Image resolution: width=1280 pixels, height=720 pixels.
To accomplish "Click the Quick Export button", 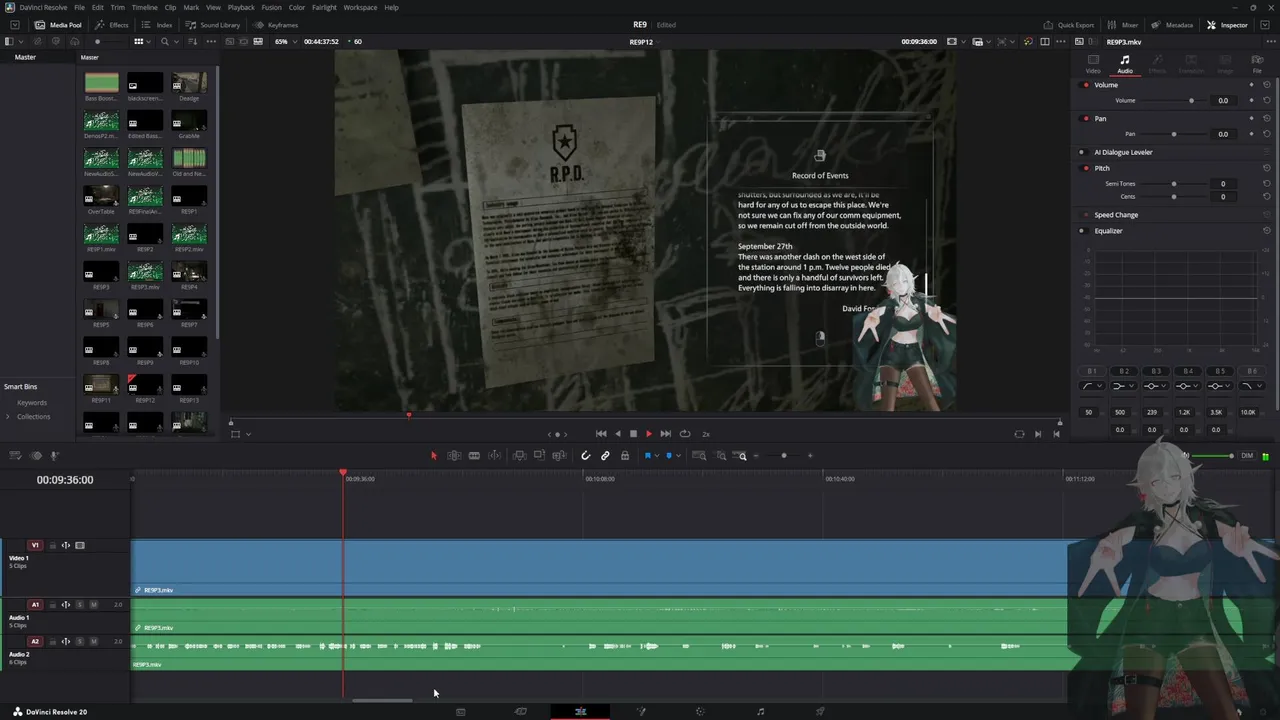I will click(x=1069, y=25).
